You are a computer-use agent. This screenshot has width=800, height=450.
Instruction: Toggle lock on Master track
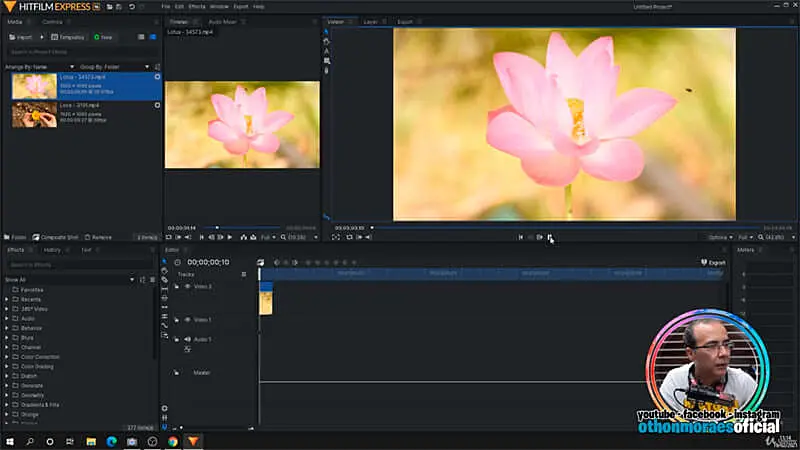(177, 373)
